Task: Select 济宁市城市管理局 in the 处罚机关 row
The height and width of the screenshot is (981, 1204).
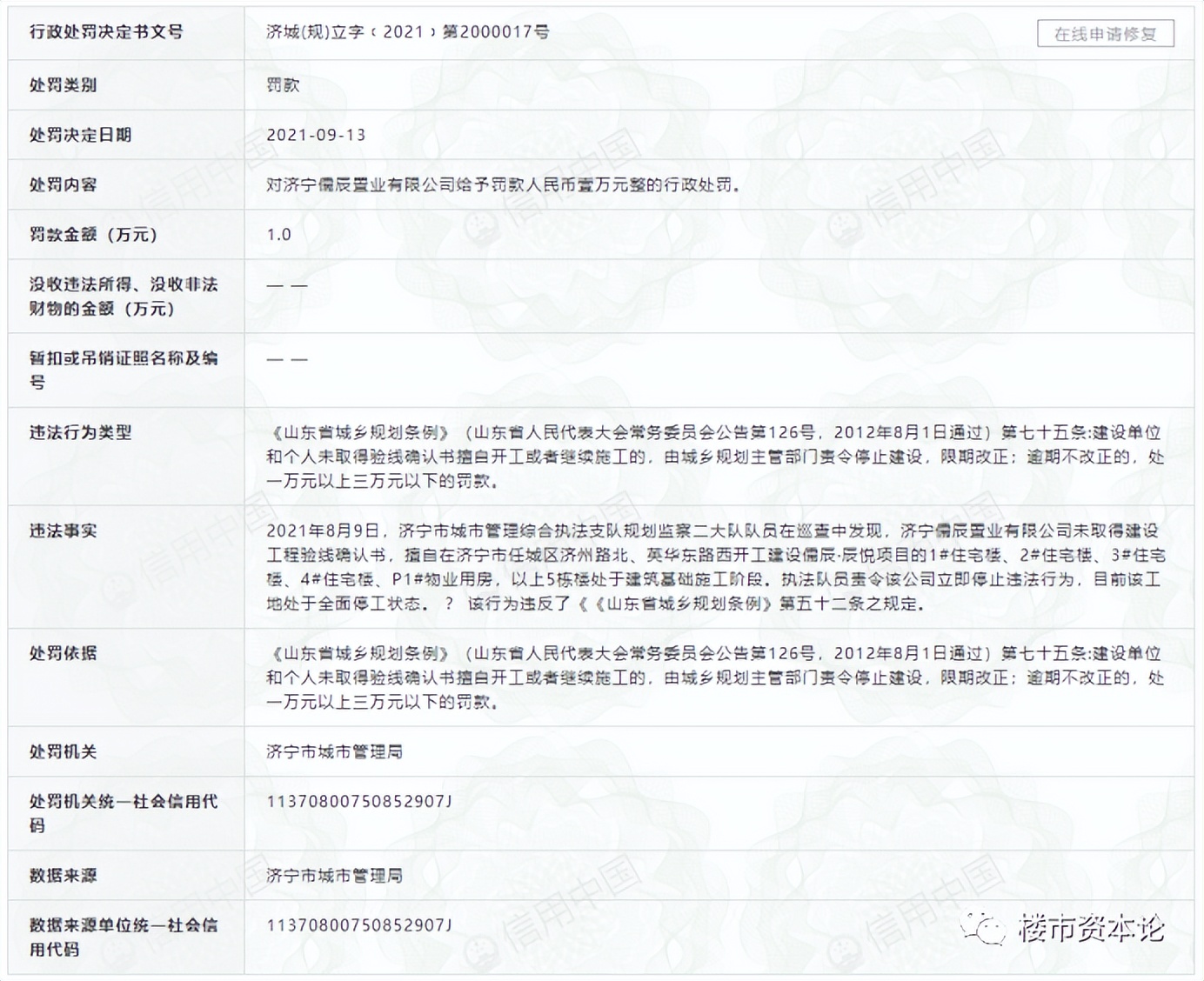Action: (334, 751)
